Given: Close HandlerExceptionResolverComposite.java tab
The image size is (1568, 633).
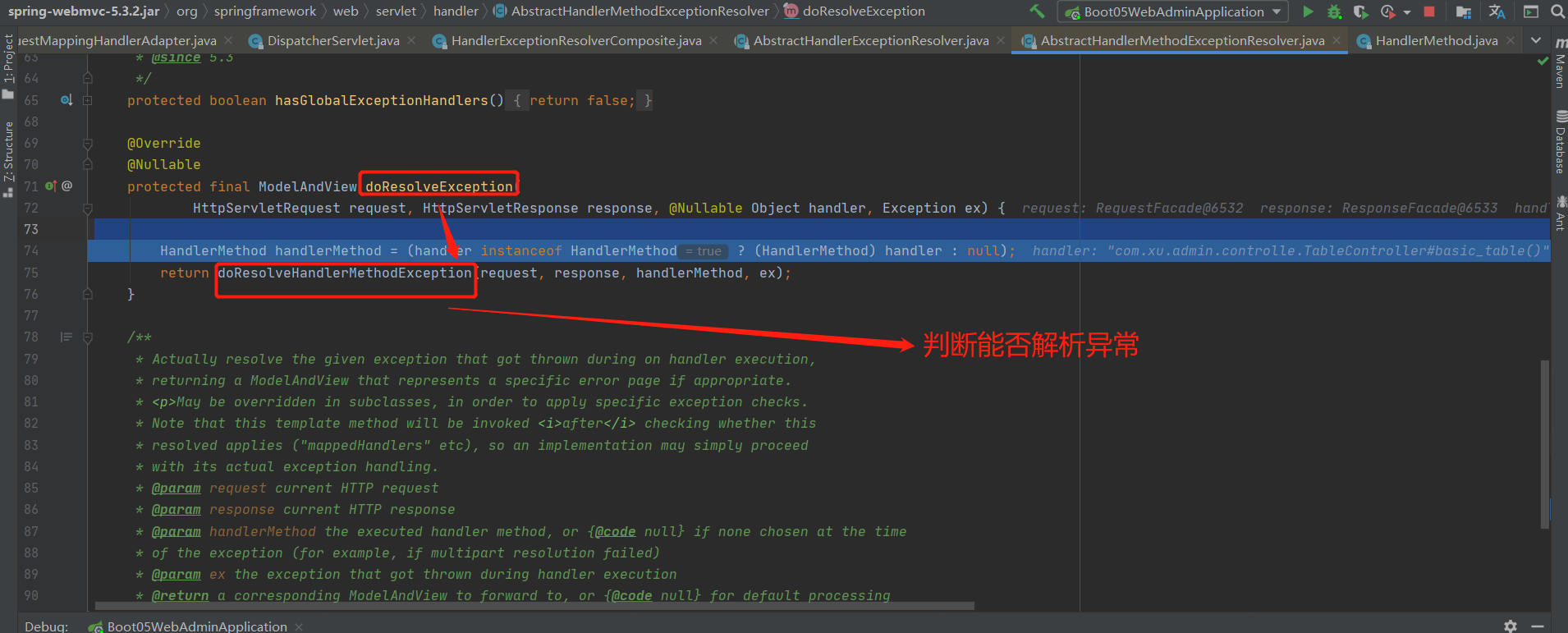Looking at the screenshot, I should pos(713,40).
